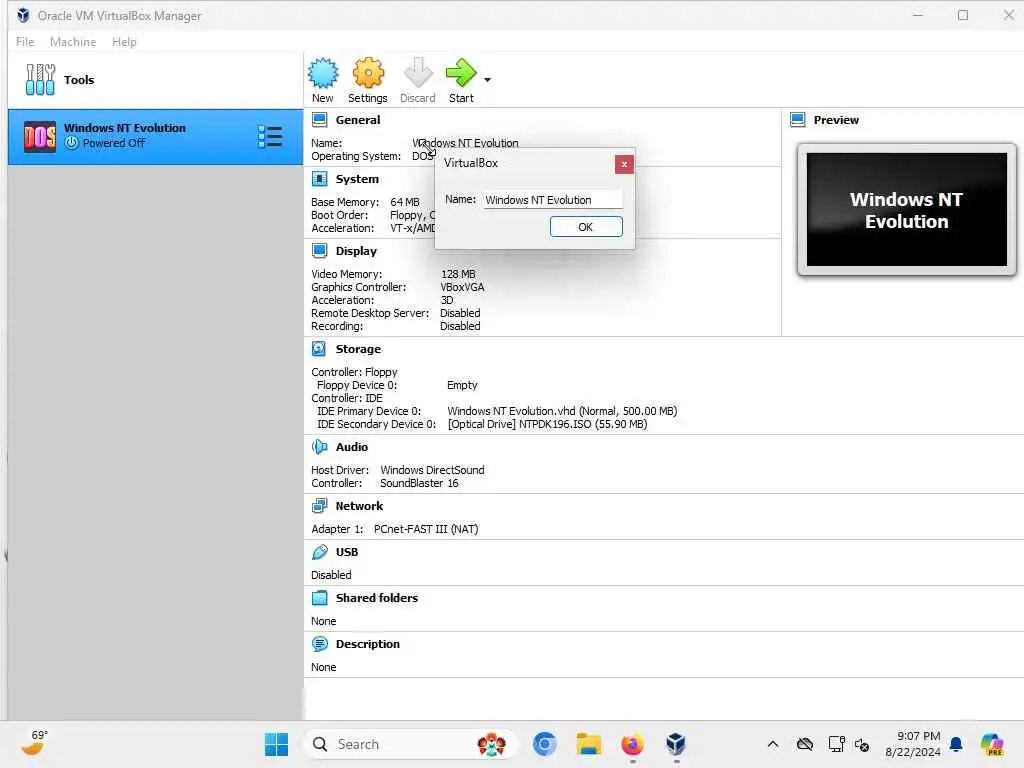Click the Shared folders section icon
Image resolution: width=1024 pixels, height=768 pixels.
pos(319,598)
